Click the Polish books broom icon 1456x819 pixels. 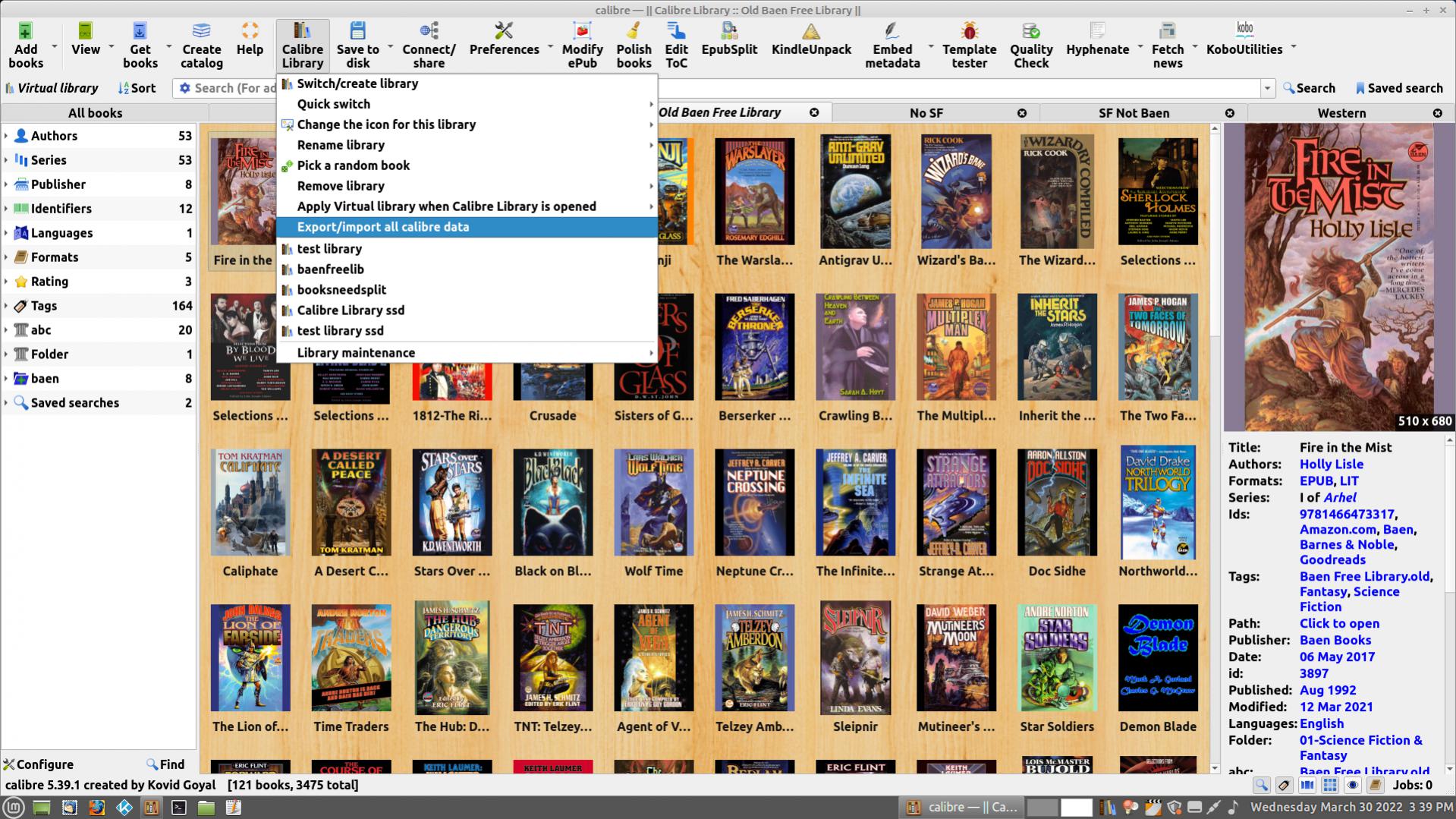[634, 32]
